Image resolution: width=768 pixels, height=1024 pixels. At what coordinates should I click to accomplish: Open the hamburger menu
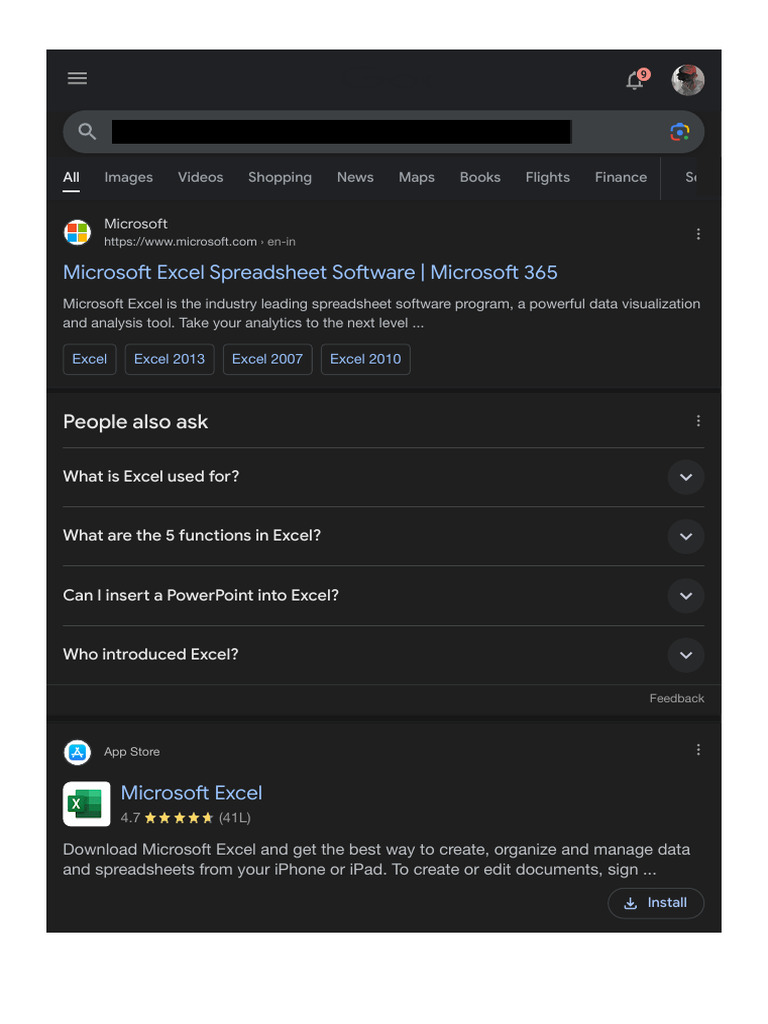click(x=77, y=79)
